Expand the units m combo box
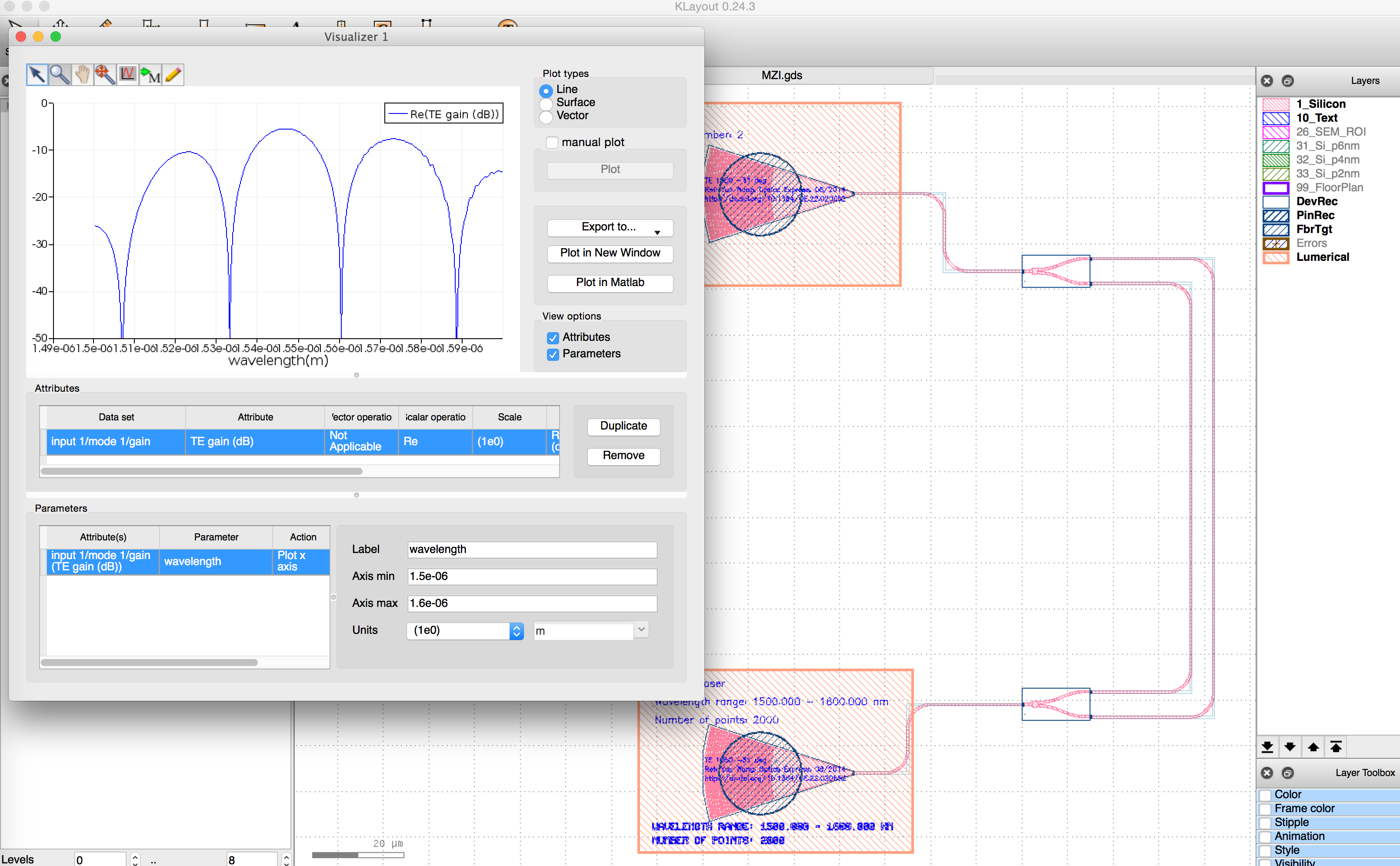 tap(641, 630)
